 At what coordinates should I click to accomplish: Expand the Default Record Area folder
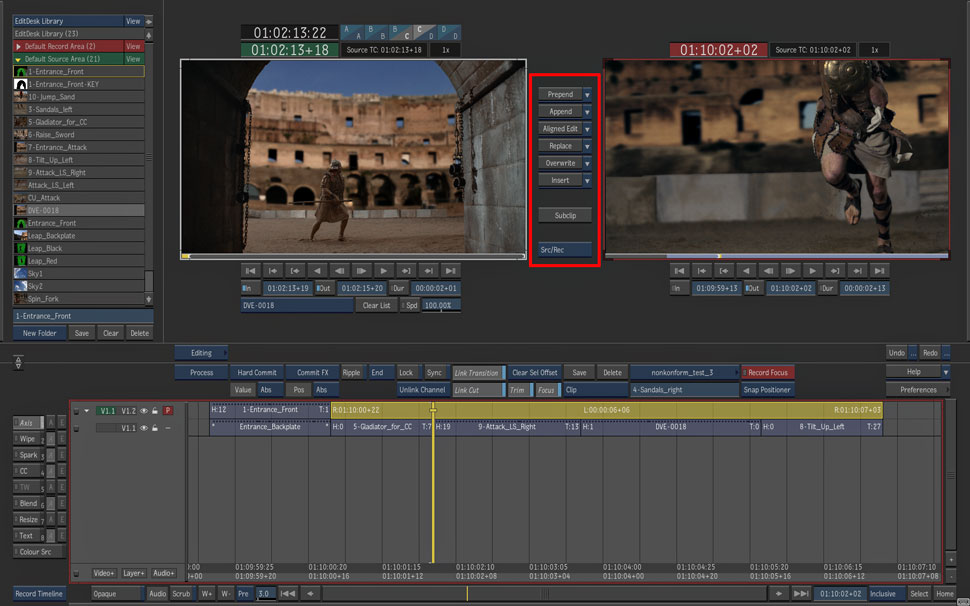(x=18, y=46)
